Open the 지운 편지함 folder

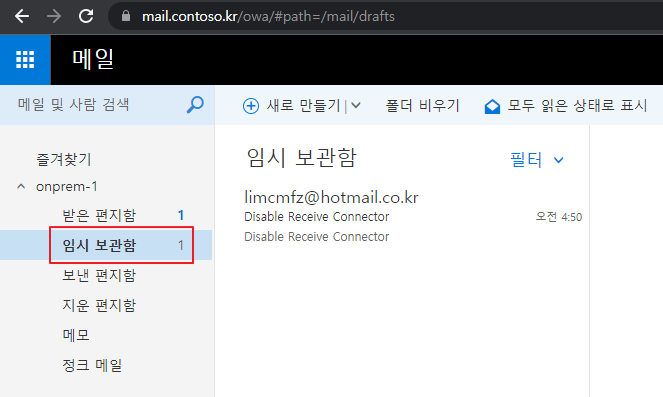[99, 305]
